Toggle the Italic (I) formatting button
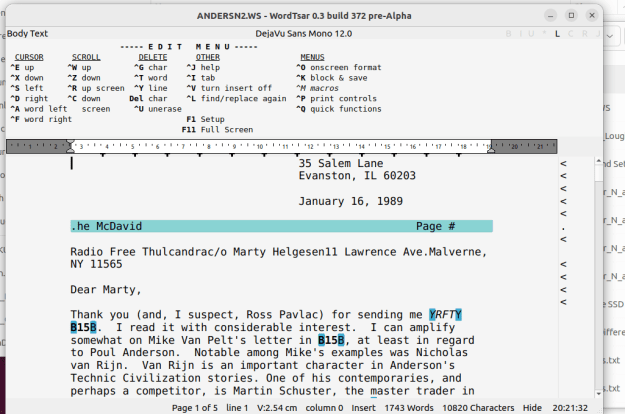Image resolution: width=625 pixels, height=414 pixels. (x=523, y=34)
